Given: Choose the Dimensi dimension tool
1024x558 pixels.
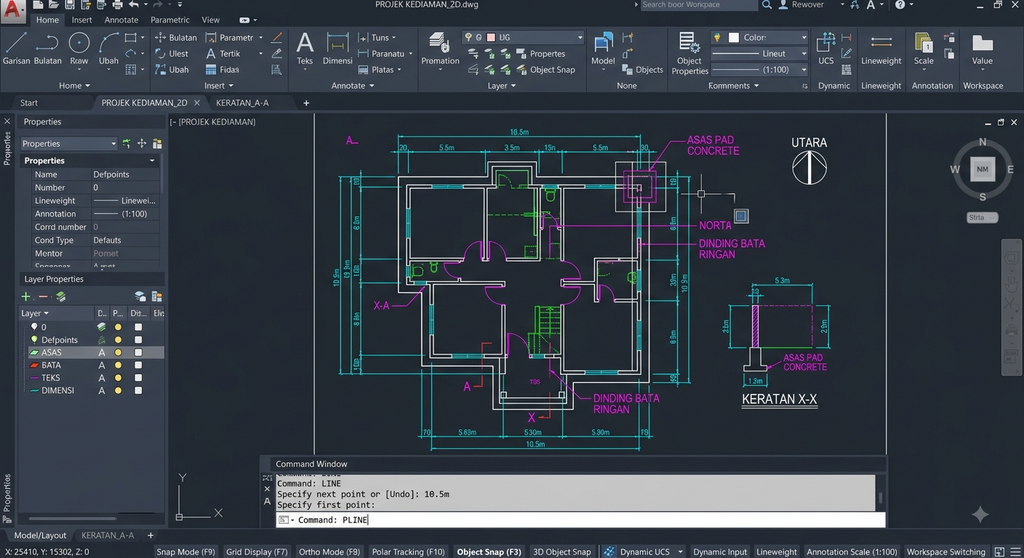Looking at the screenshot, I should pos(337,49).
